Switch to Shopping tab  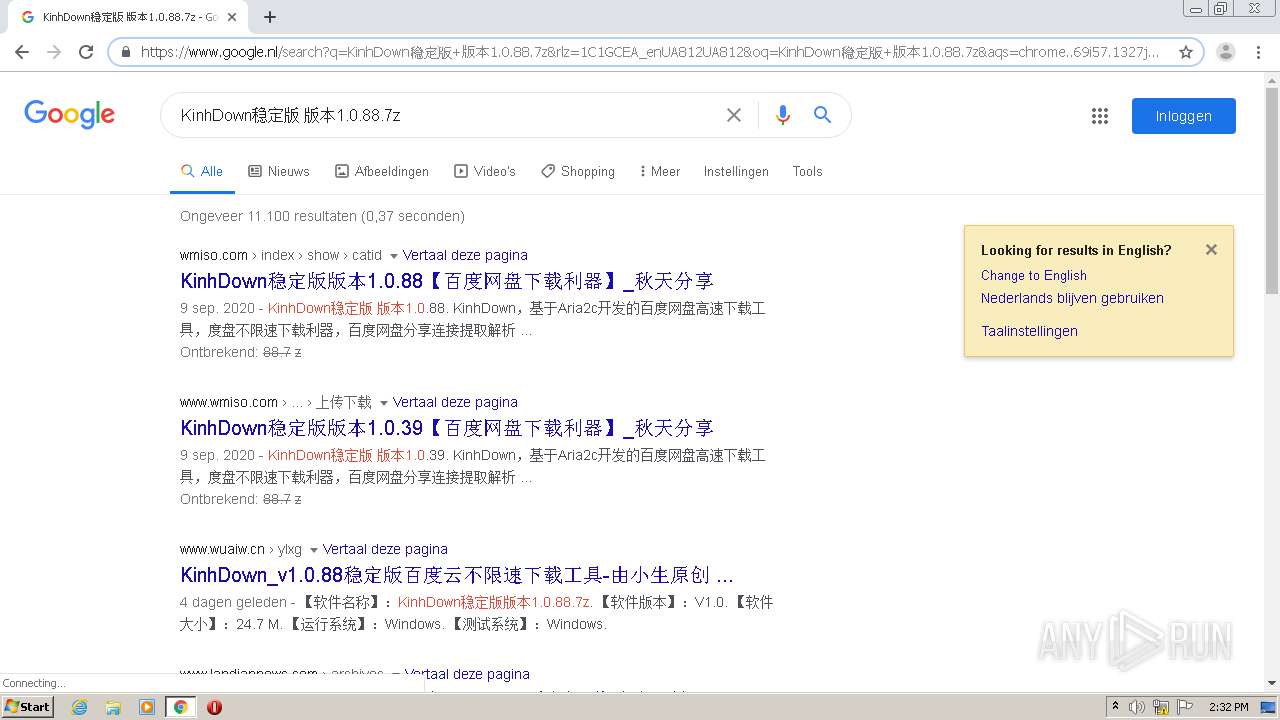point(578,172)
